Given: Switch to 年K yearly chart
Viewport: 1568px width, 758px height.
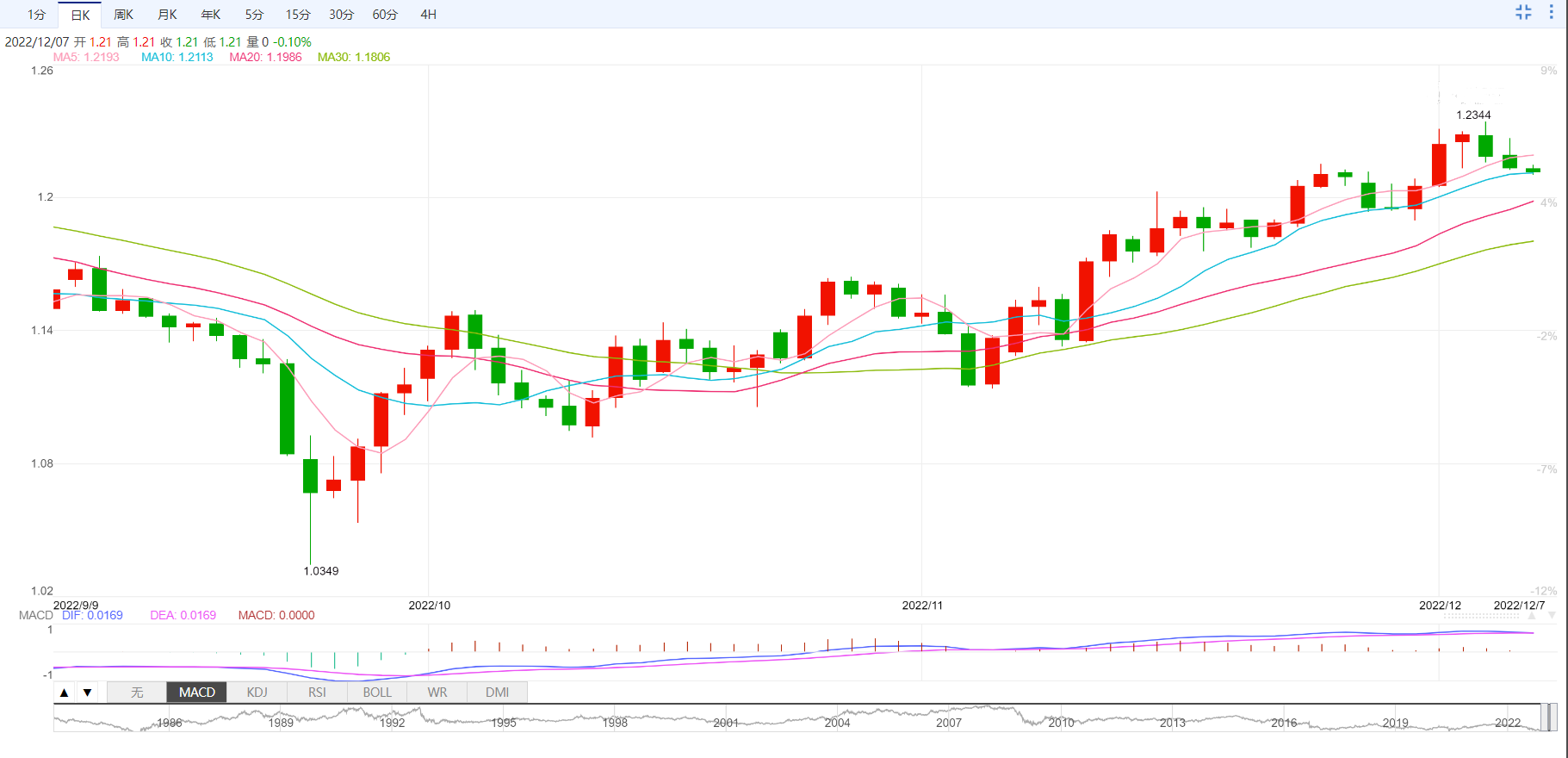Looking at the screenshot, I should (x=211, y=15).
